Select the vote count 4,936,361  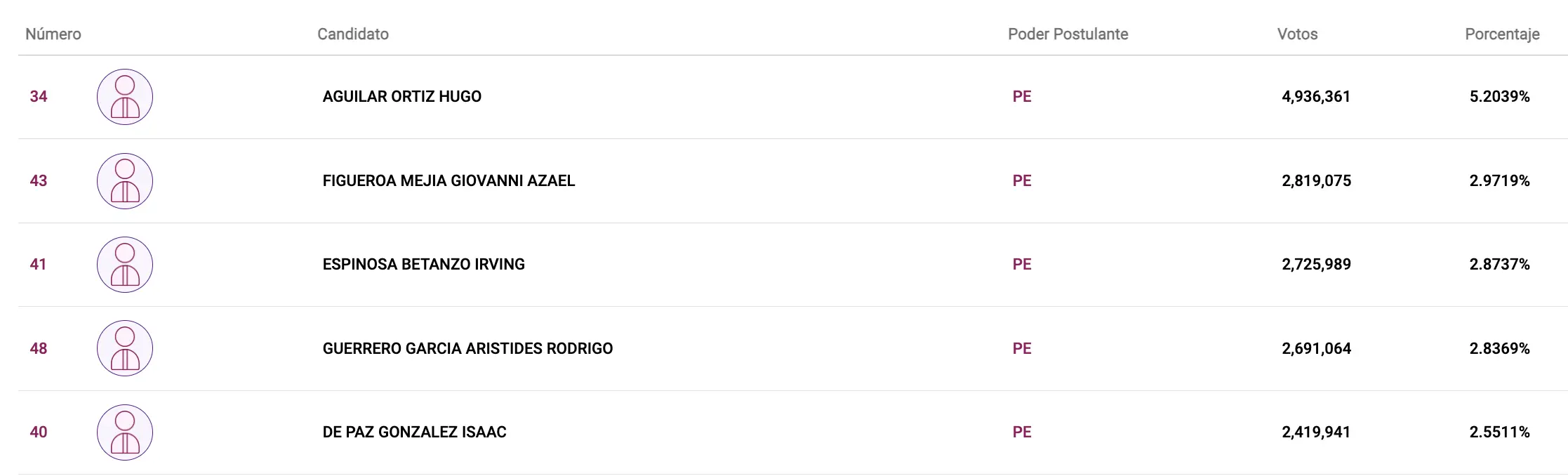[x=1316, y=96]
